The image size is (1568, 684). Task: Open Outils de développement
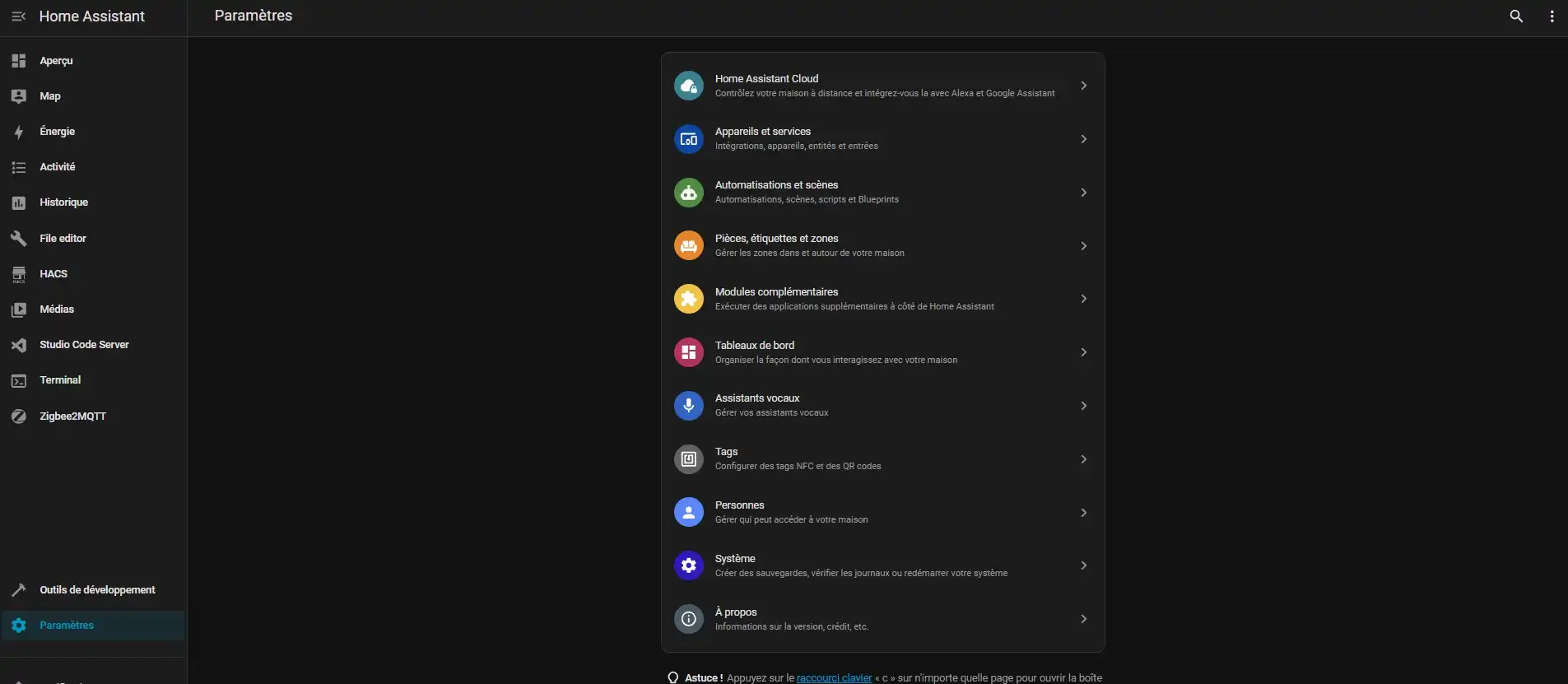pyautogui.click(x=97, y=590)
